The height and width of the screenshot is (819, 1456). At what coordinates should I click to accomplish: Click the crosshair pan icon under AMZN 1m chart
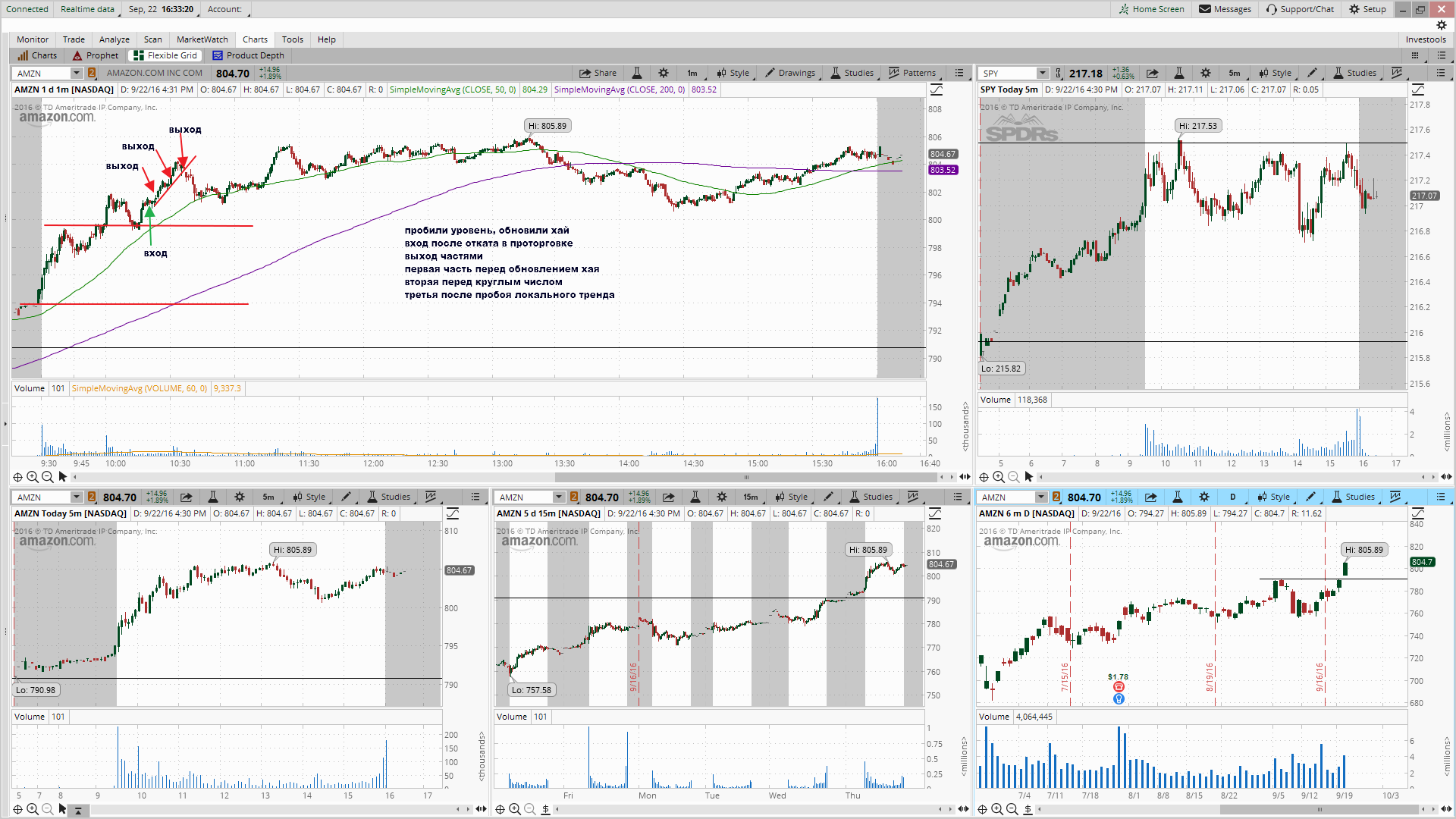click(x=17, y=477)
